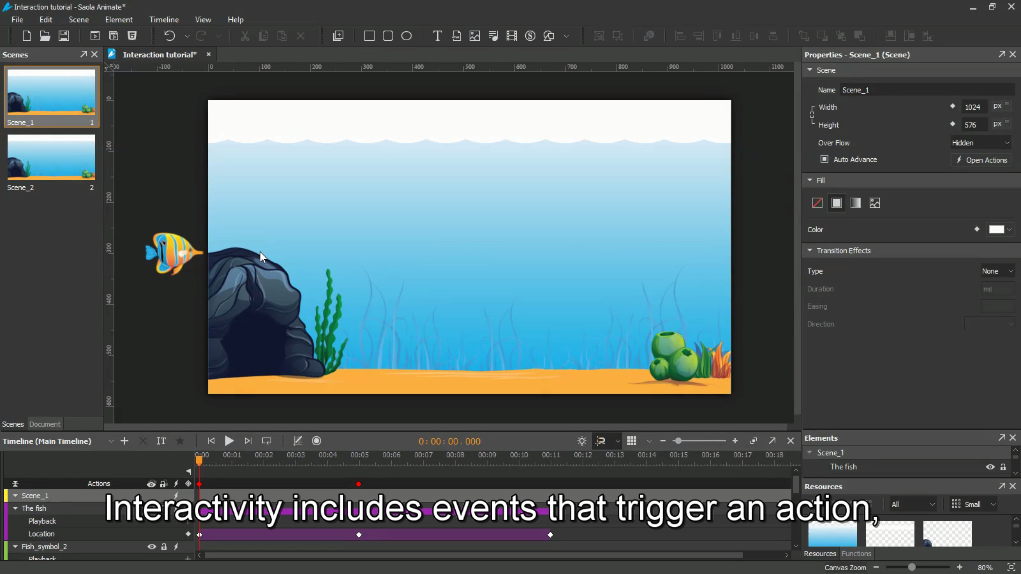Select the Scene_2 thumbnail
This screenshot has height=574, width=1021.
[x=51, y=158]
